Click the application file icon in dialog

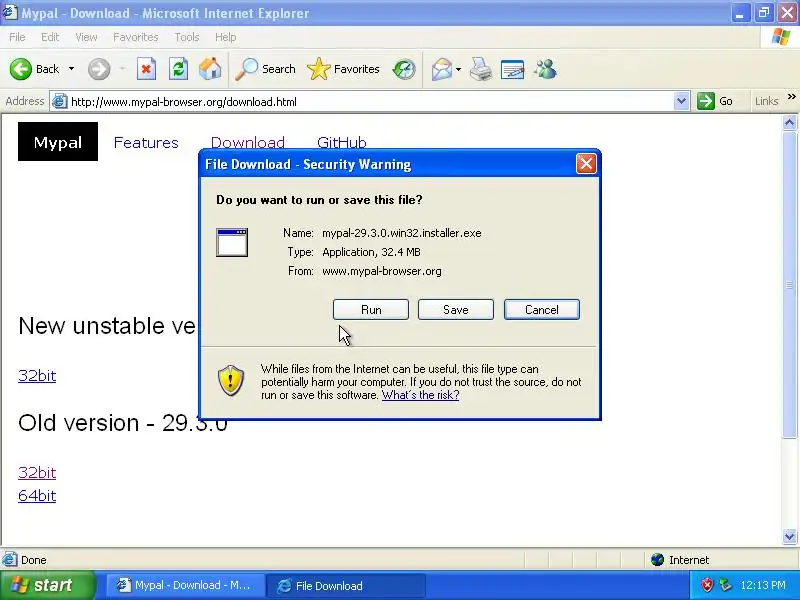(x=232, y=242)
